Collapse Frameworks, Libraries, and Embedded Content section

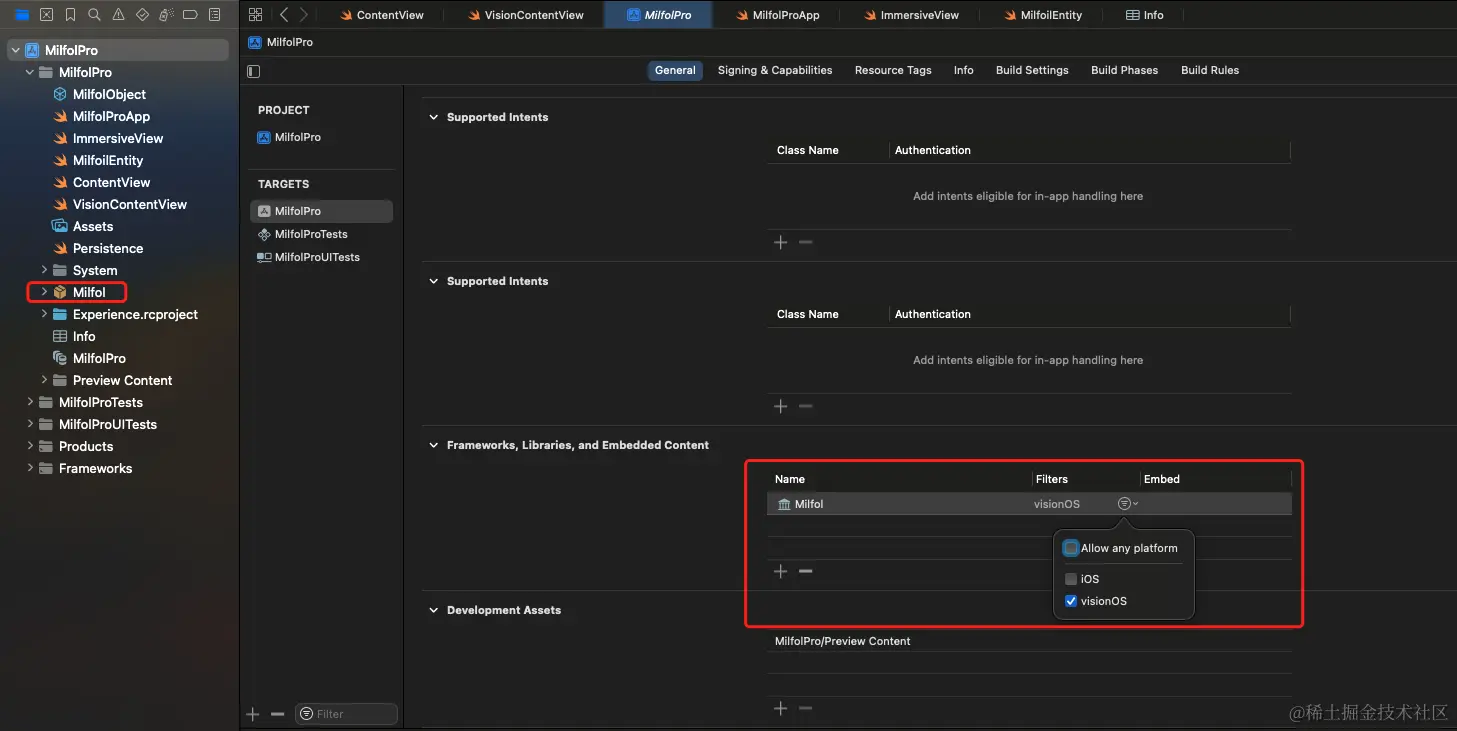(434, 445)
